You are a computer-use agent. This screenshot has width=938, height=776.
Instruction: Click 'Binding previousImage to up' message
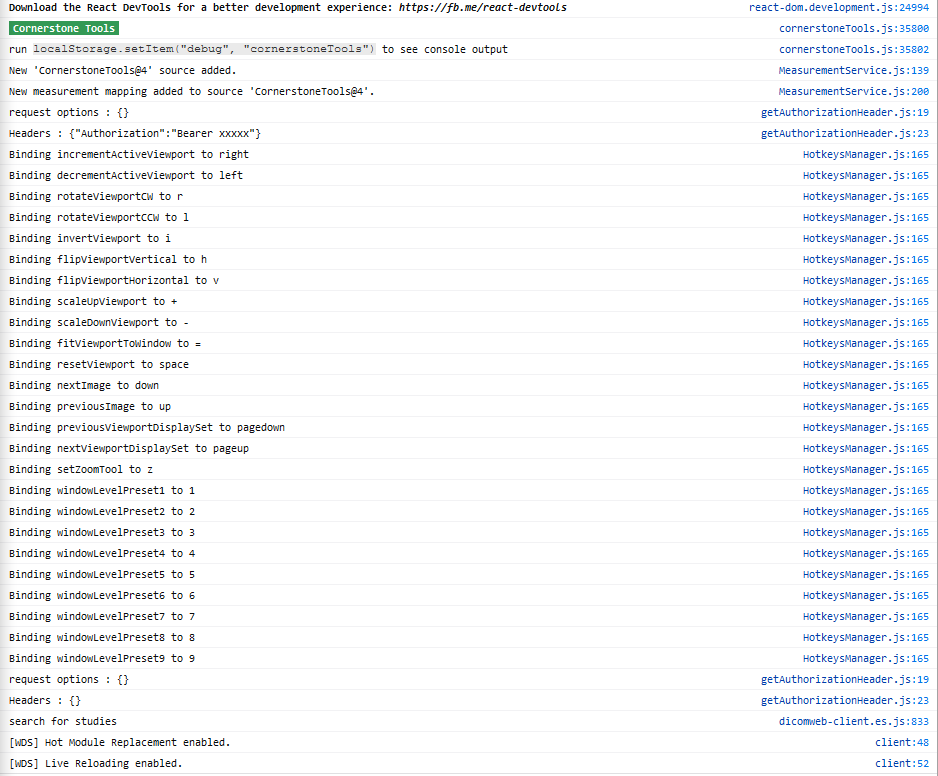pos(90,406)
